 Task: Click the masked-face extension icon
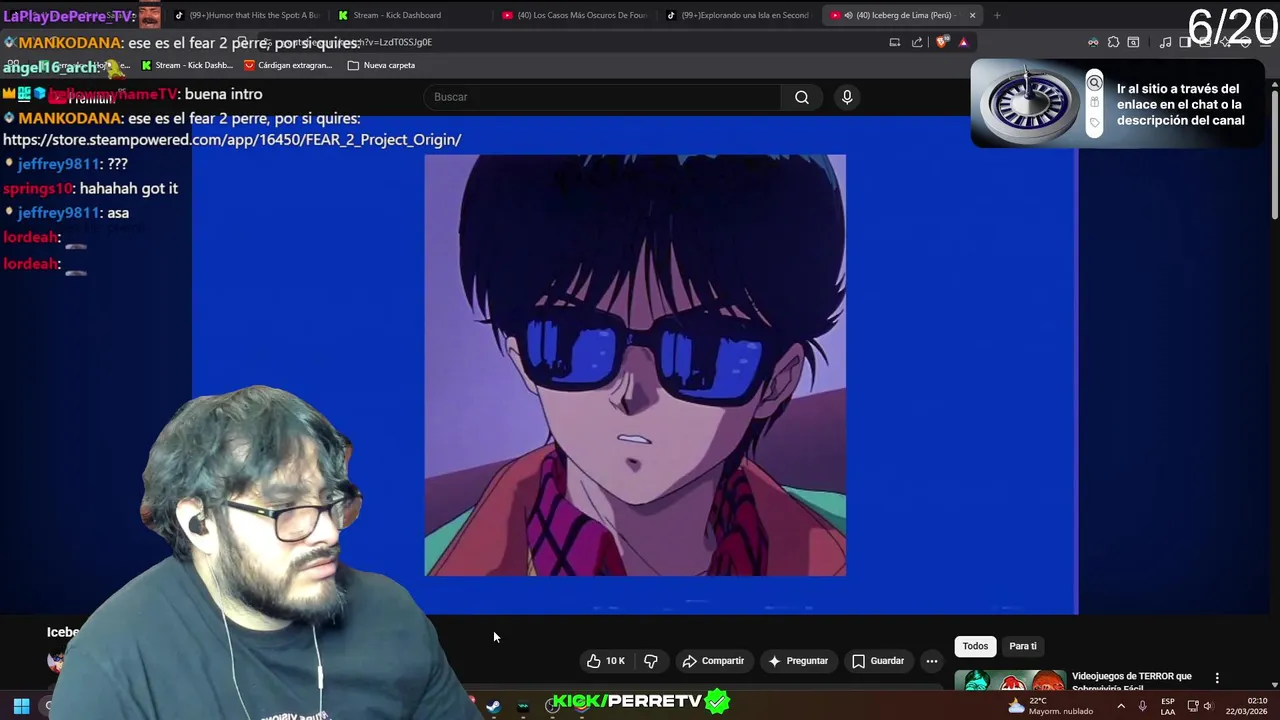coord(1093,42)
